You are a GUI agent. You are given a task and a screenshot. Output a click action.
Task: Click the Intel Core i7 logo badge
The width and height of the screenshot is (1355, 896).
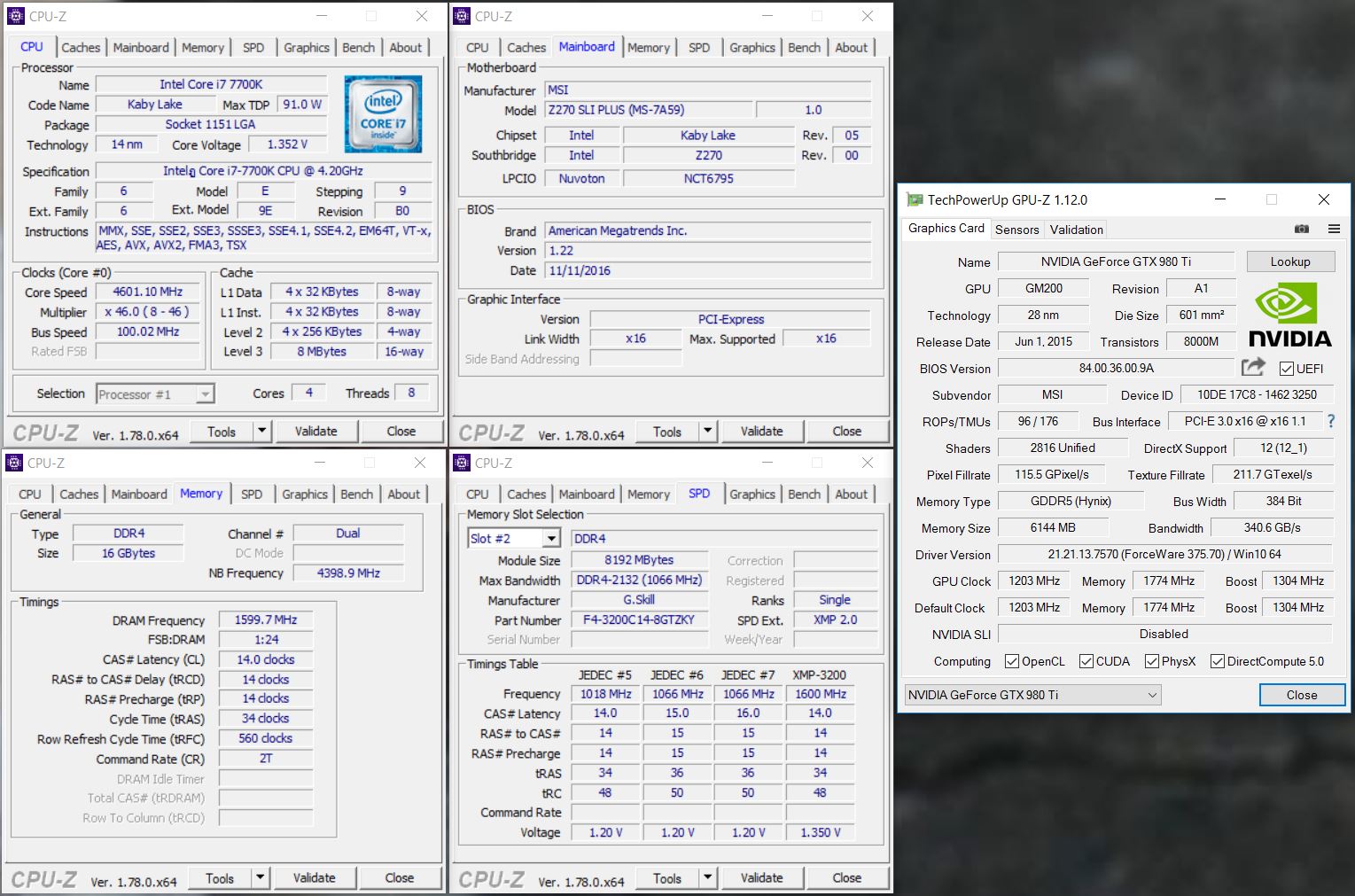tap(383, 113)
